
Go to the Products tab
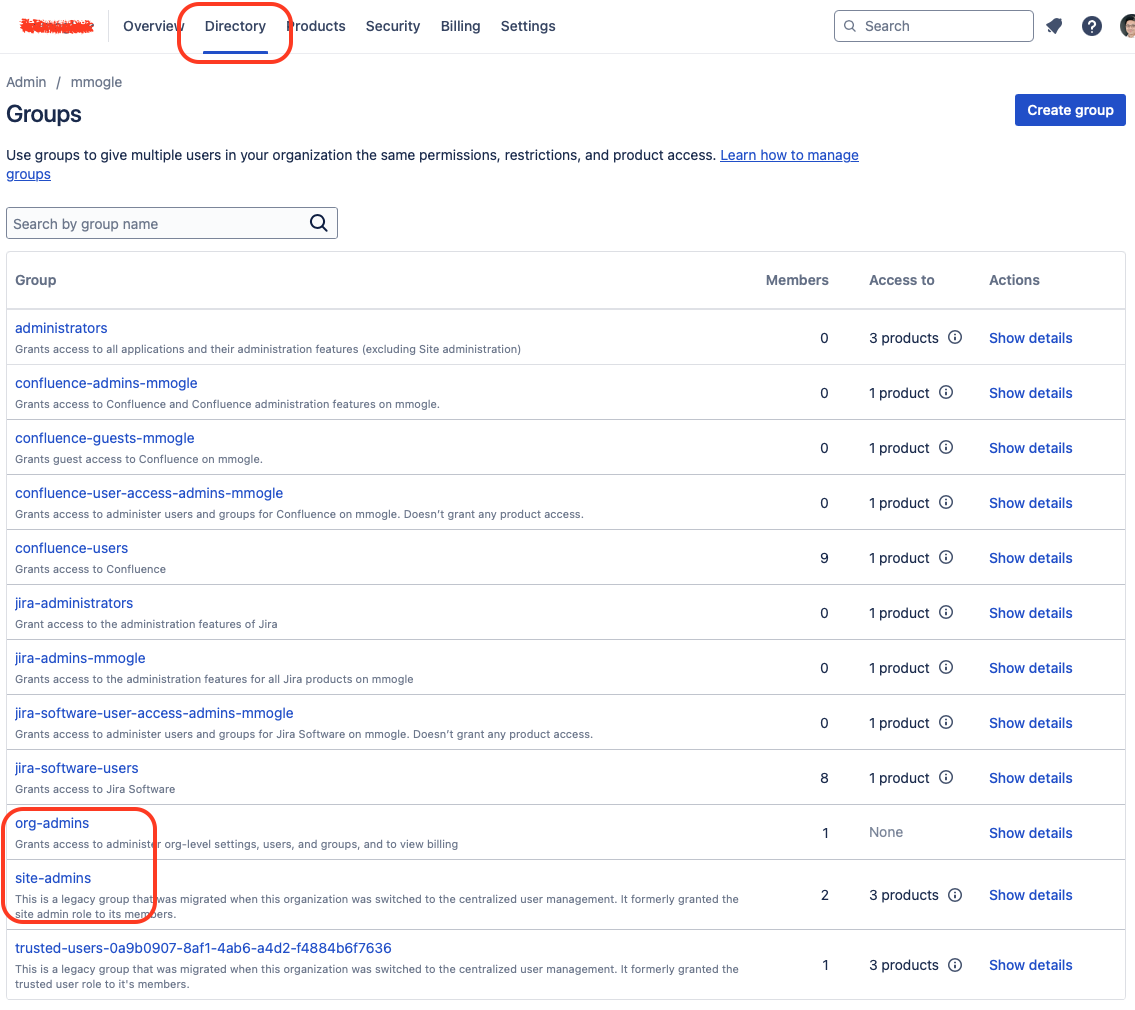(318, 27)
